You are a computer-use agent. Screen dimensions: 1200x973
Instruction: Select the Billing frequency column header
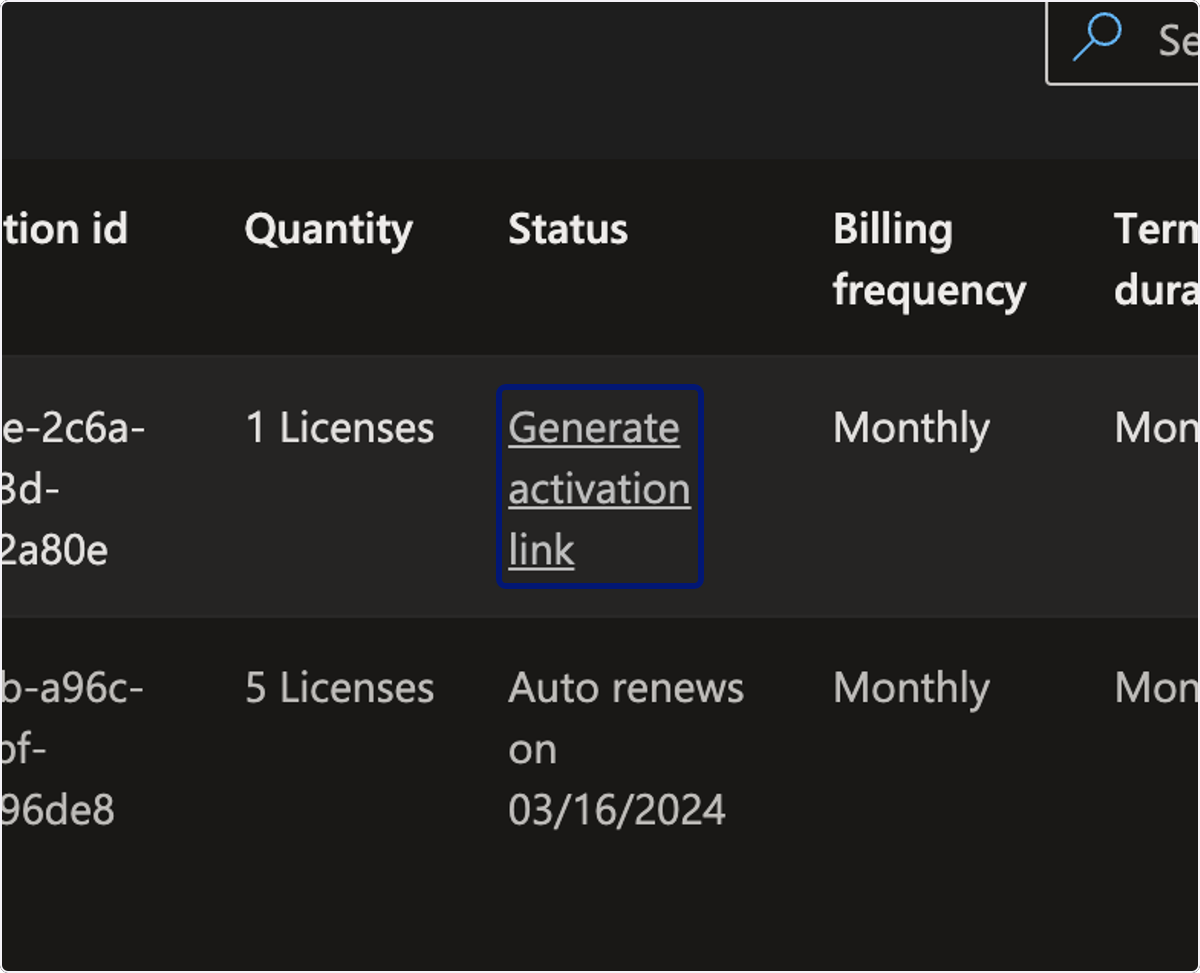[929, 260]
